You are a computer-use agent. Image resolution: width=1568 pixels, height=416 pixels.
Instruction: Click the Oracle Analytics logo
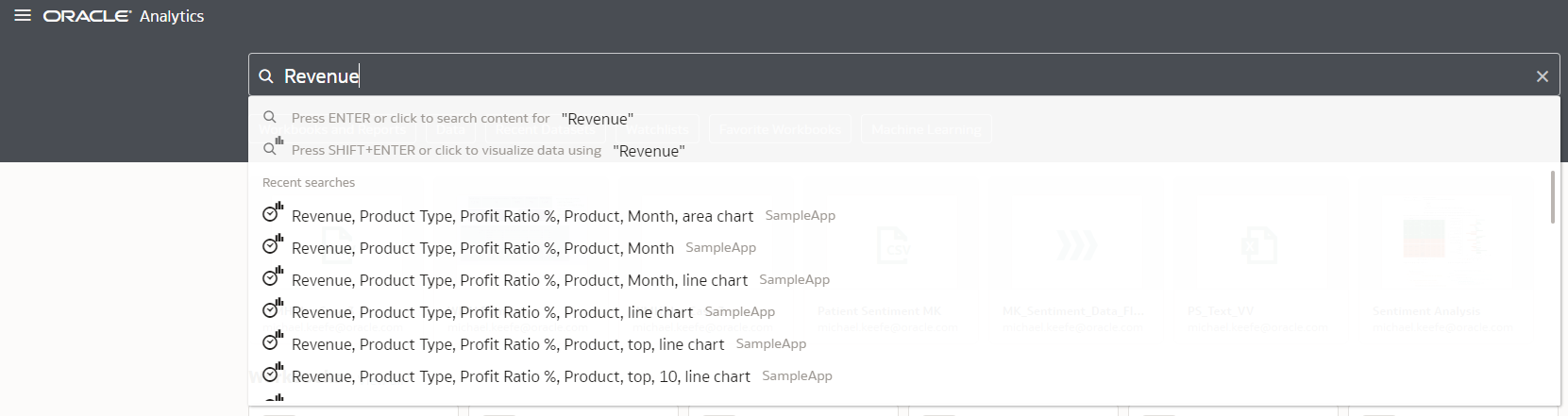124,16
